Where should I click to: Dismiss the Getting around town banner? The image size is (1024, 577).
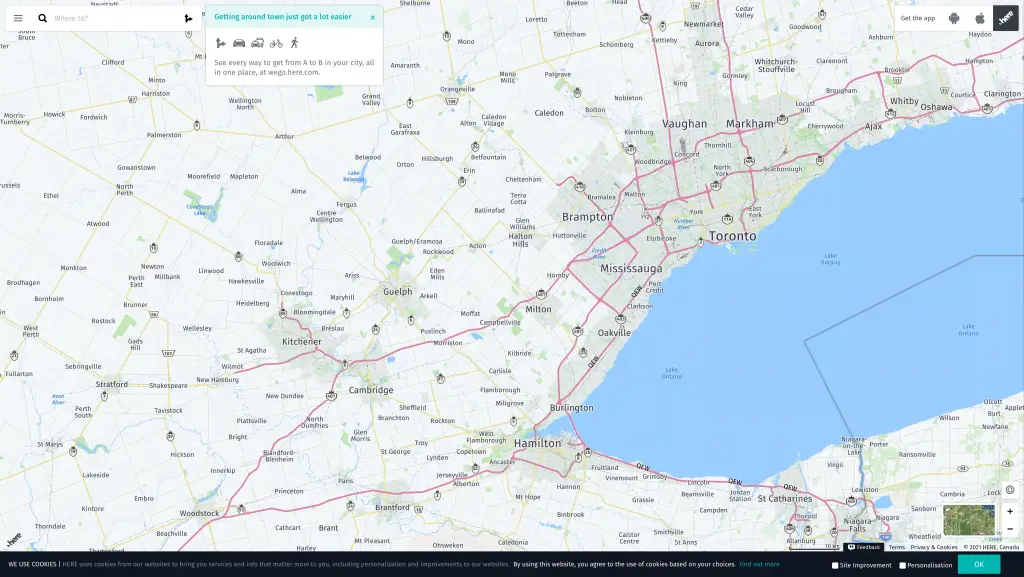[x=373, y=18]
